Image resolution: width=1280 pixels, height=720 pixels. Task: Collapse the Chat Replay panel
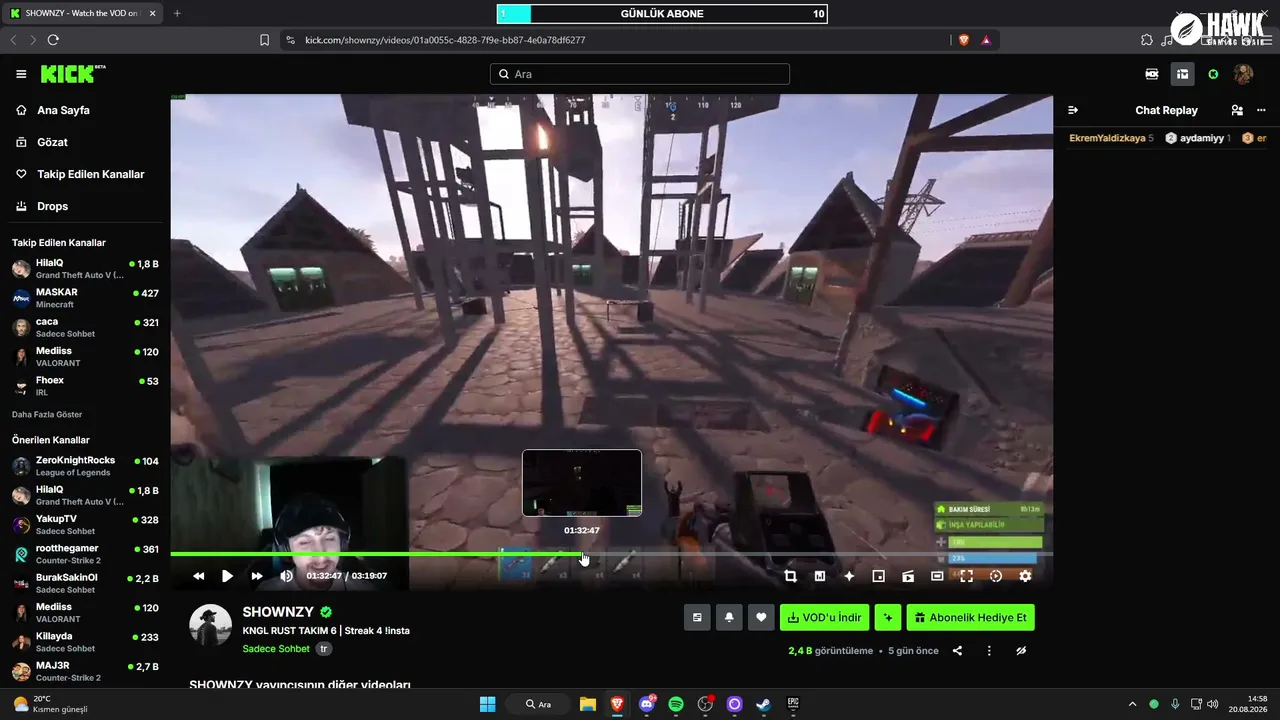[1073, 110]
